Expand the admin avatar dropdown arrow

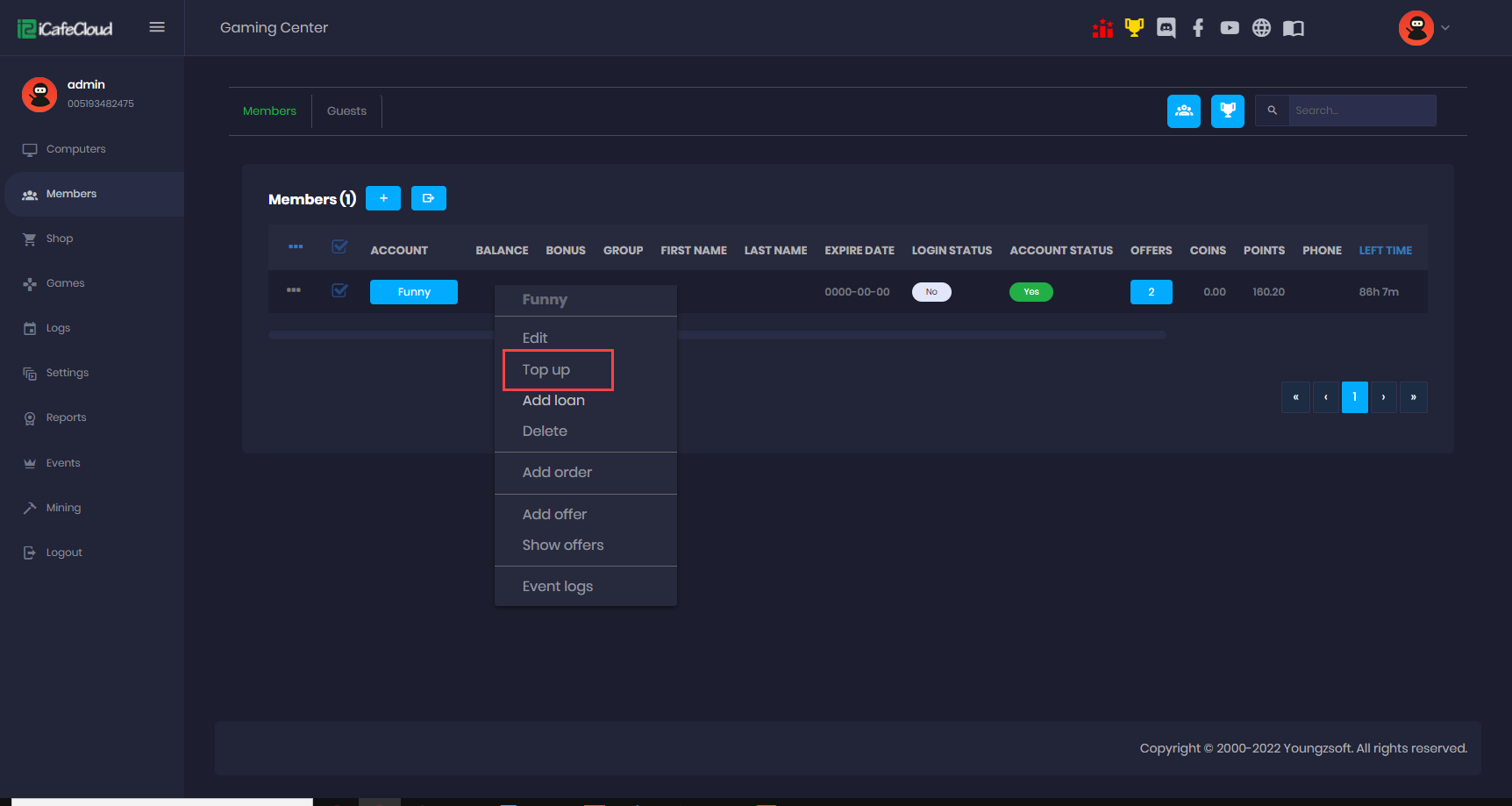click(1445, 28)
